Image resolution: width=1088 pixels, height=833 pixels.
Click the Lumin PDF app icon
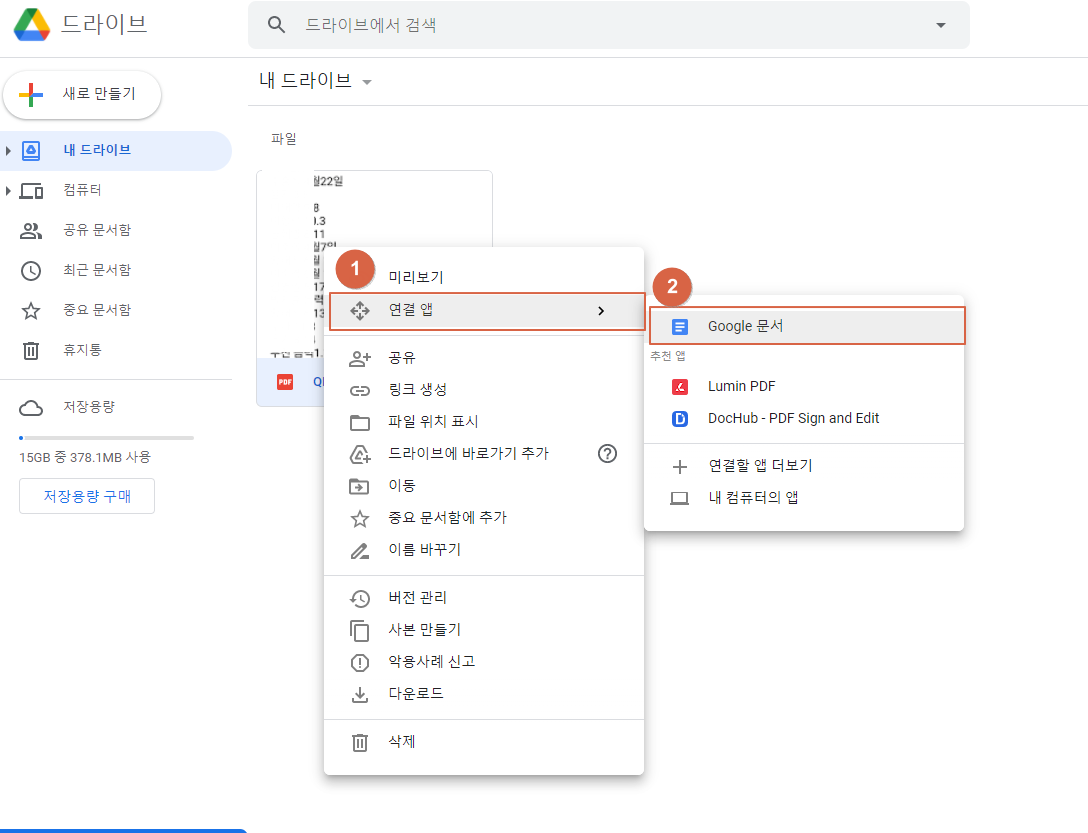(680, 387)
